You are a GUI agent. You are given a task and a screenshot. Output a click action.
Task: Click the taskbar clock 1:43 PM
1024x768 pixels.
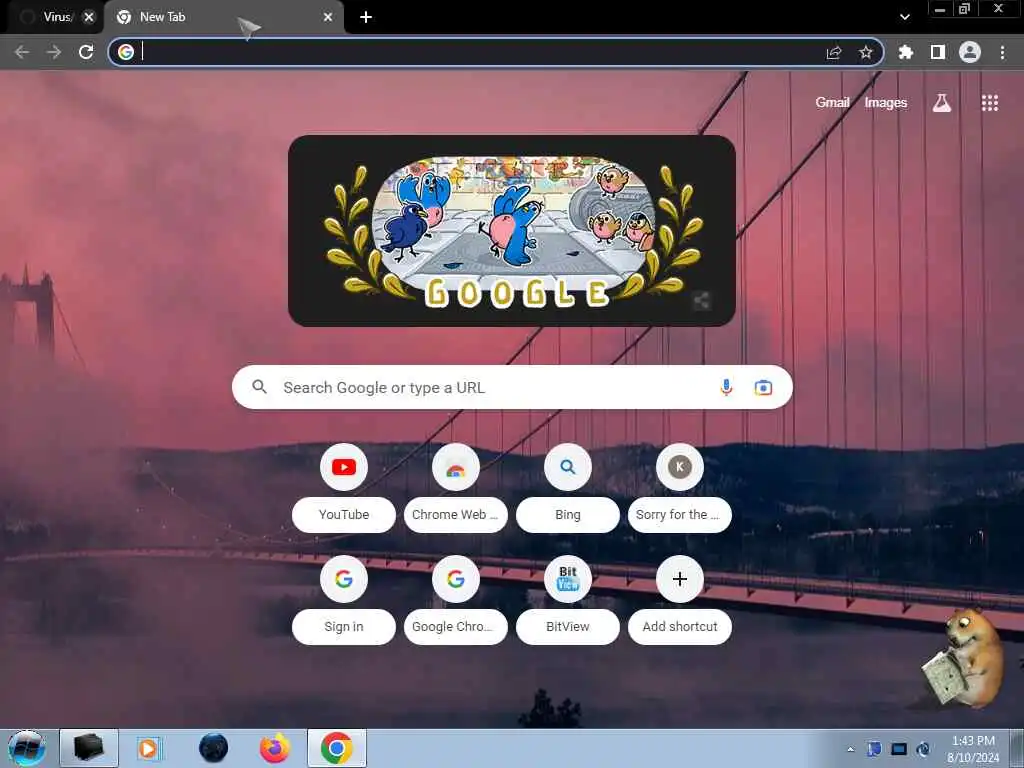point(973,748)
